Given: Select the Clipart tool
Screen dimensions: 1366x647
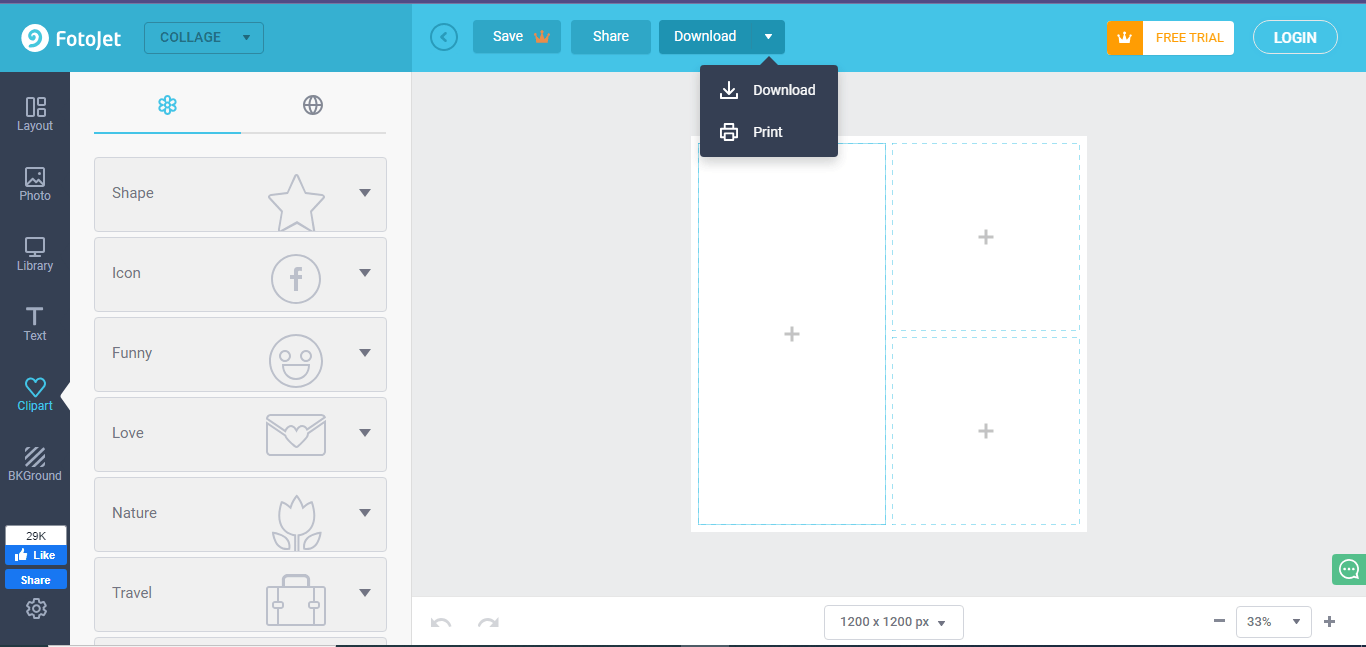Looking at the screenshot, I should pyautogui.click(x=35, y=394).
